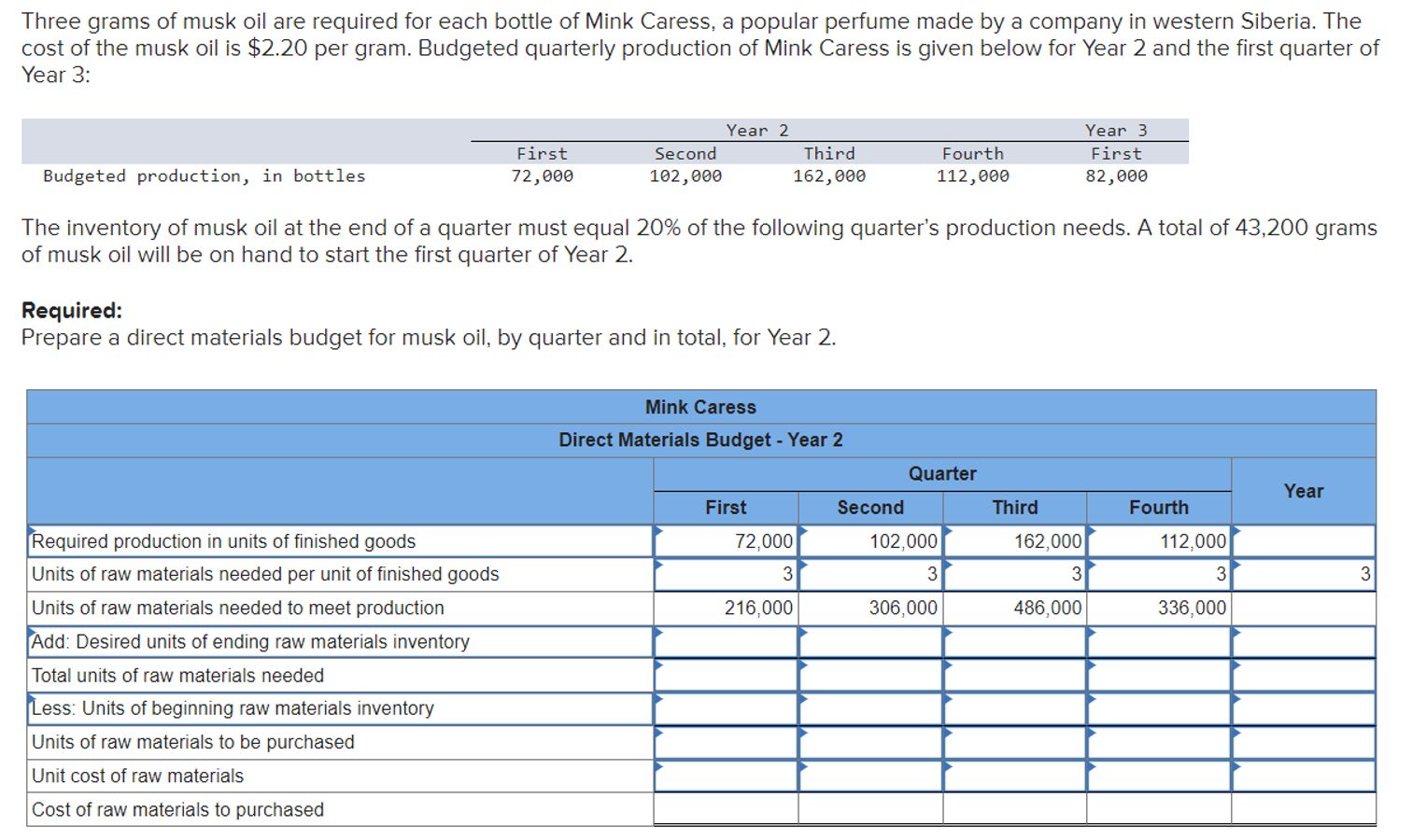Viewport: 1412px width, 840px height.
Task: Select Year column ending raw materials inventory cell
Action: click(1304, 642)
